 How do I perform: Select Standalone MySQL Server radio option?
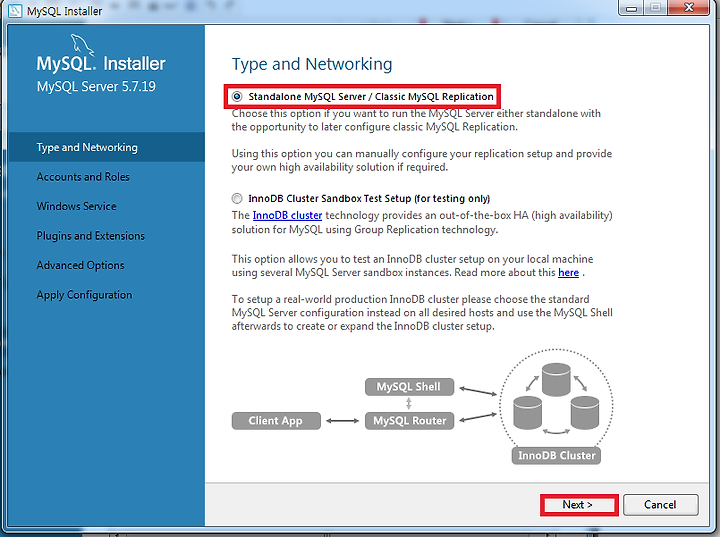pyautogui.click(x=237, y=96)
